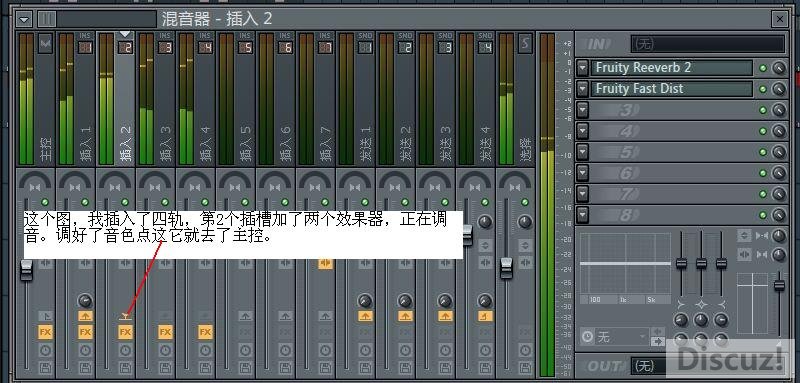Click the send-to-master arrow icon on 发送 1
The image size is (800, 383).
365,316
